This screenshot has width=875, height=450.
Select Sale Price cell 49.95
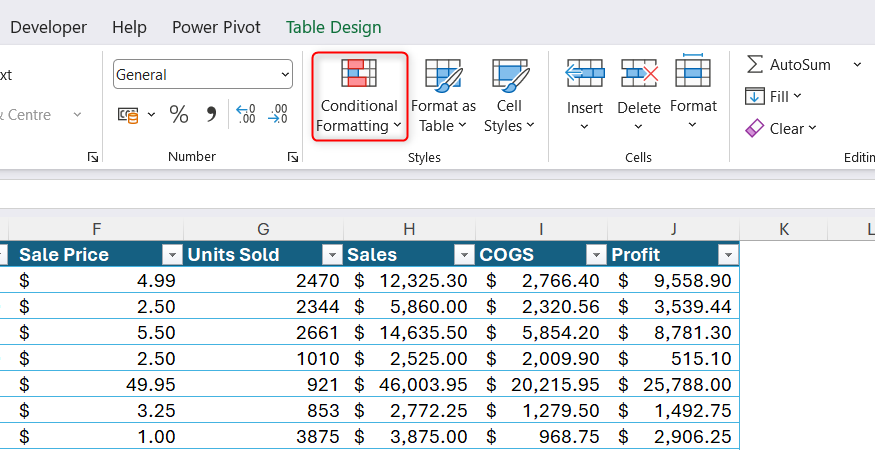coord(96,384)
